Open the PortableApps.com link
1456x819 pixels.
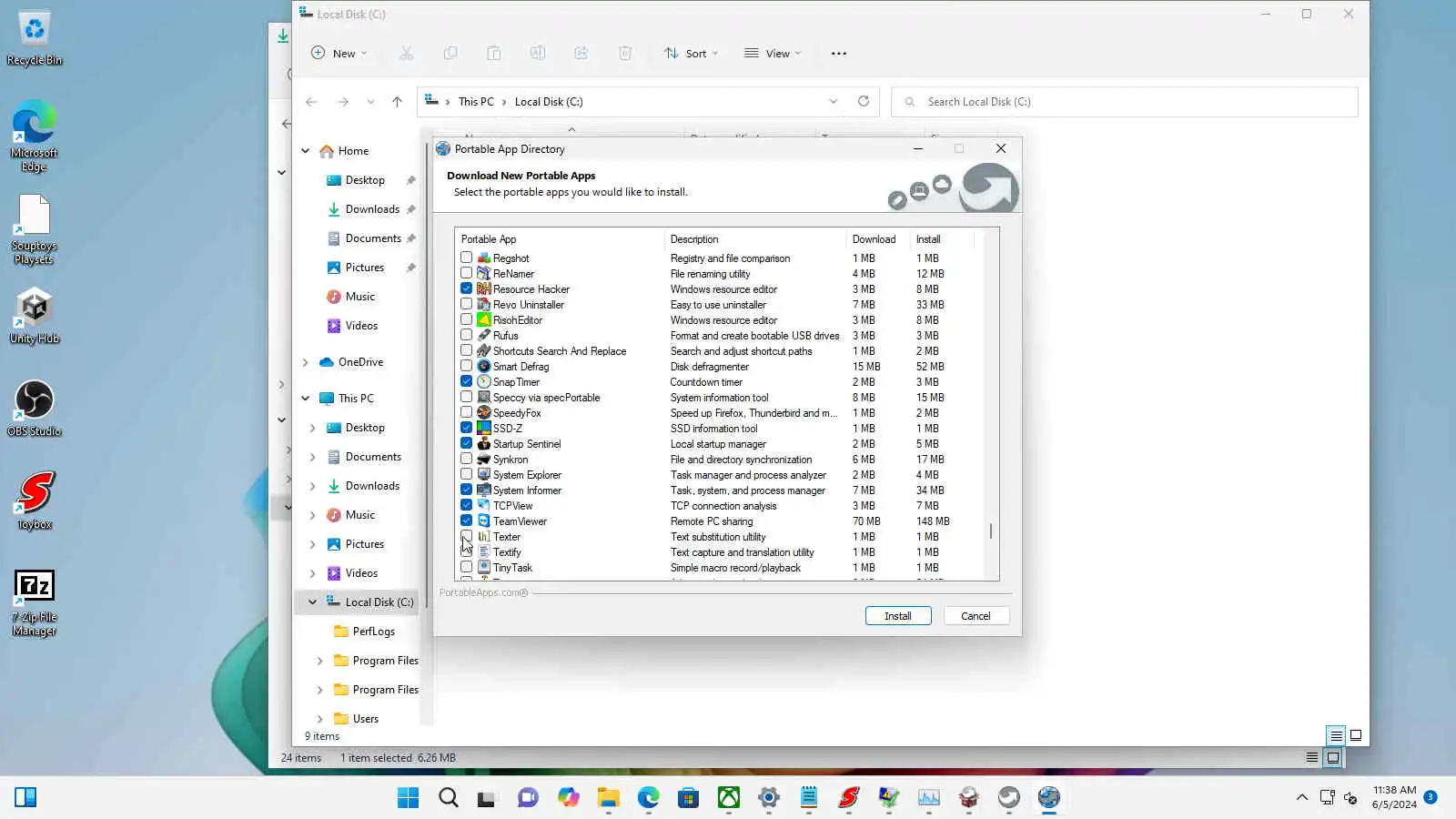click(x=483, y=593)
